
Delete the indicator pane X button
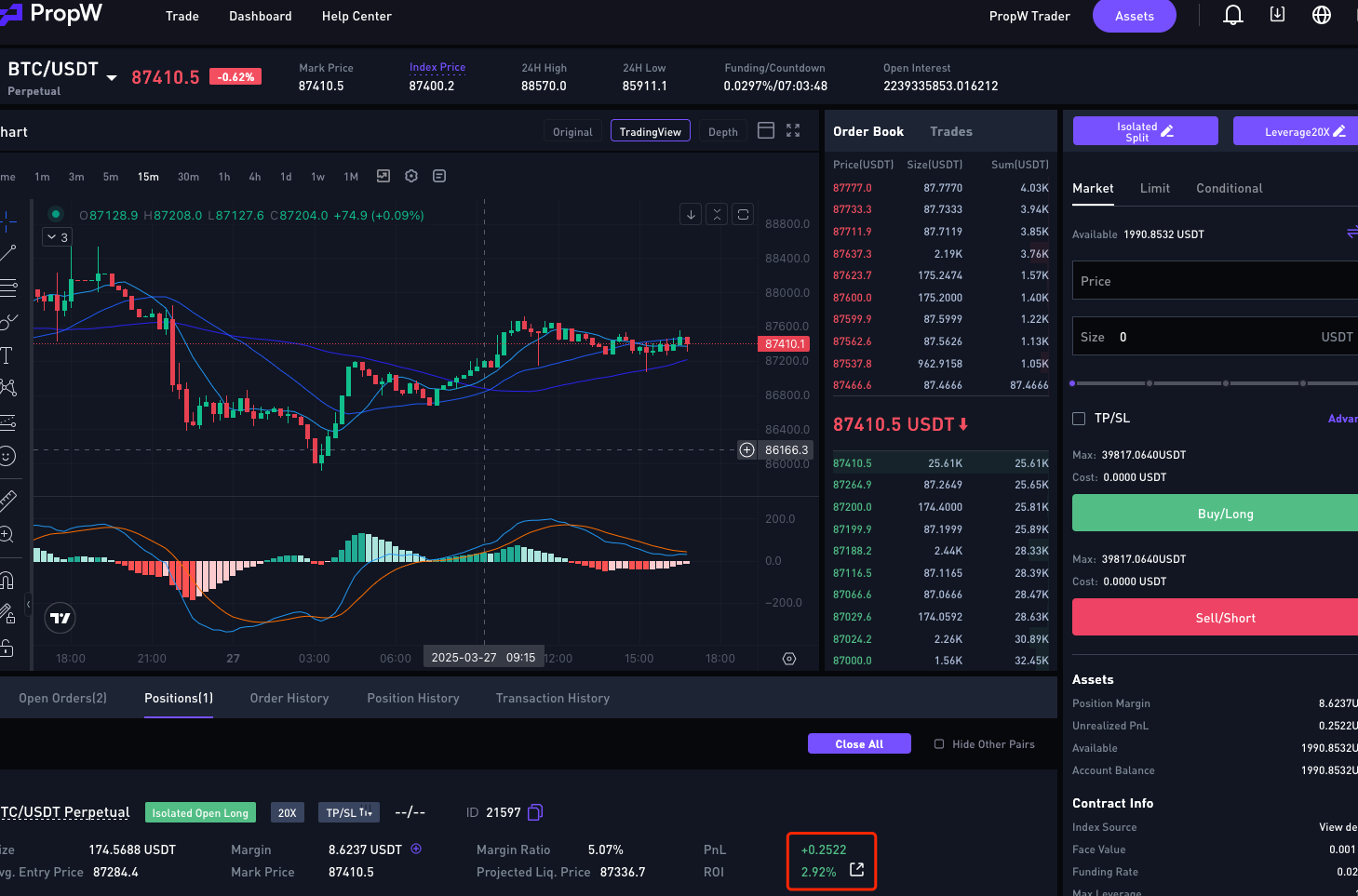tap(717, 214)
